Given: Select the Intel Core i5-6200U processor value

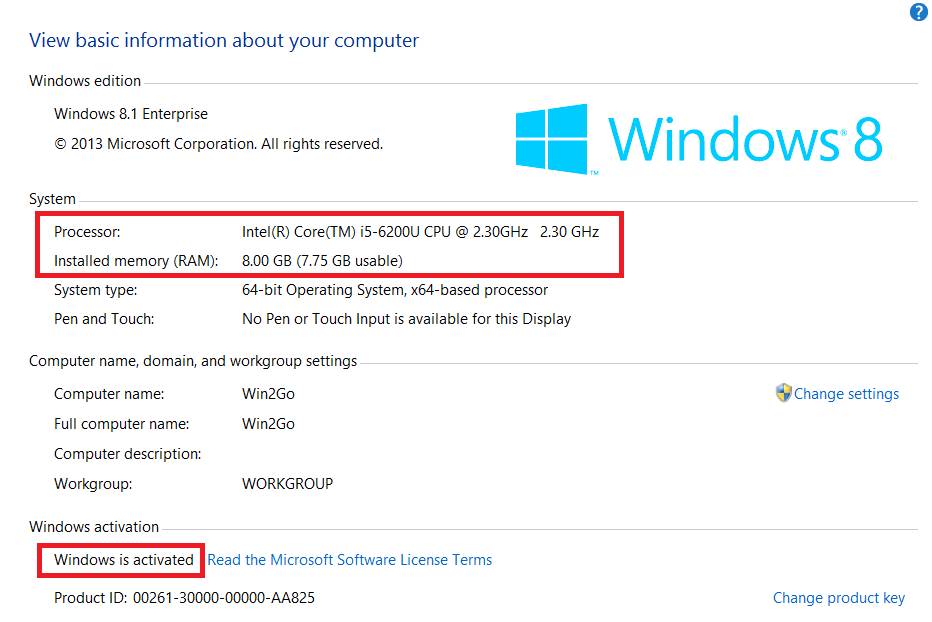Looking at the screenshot, I should click(420, 232).
